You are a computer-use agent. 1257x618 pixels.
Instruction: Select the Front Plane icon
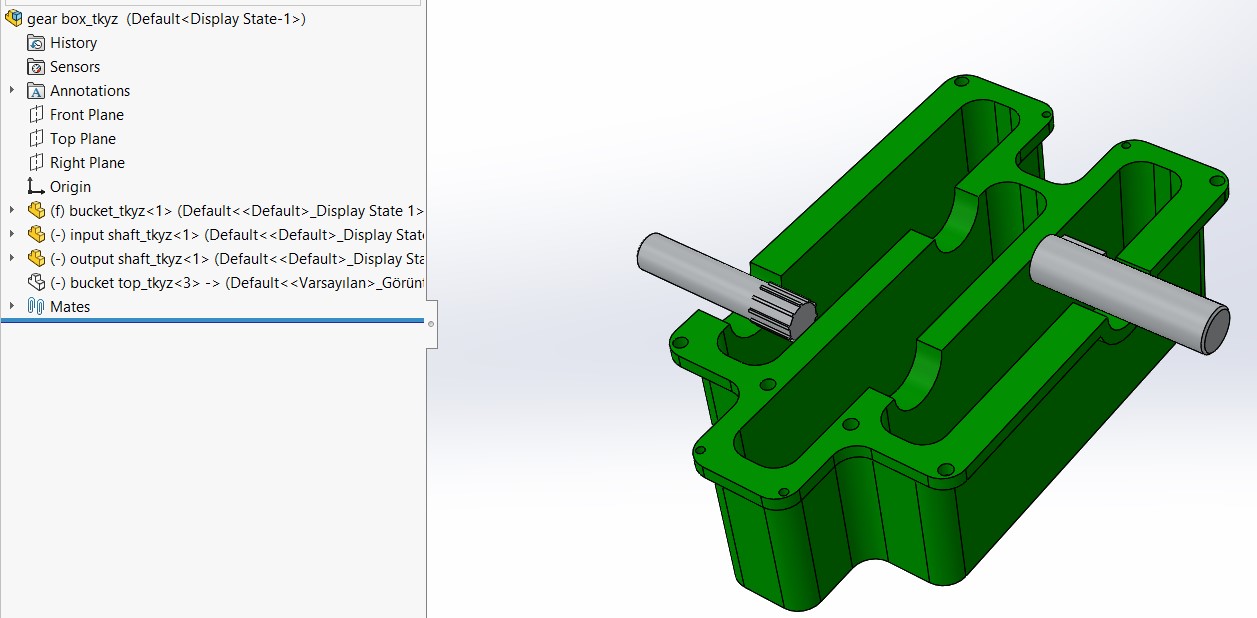tap(36, 114)
